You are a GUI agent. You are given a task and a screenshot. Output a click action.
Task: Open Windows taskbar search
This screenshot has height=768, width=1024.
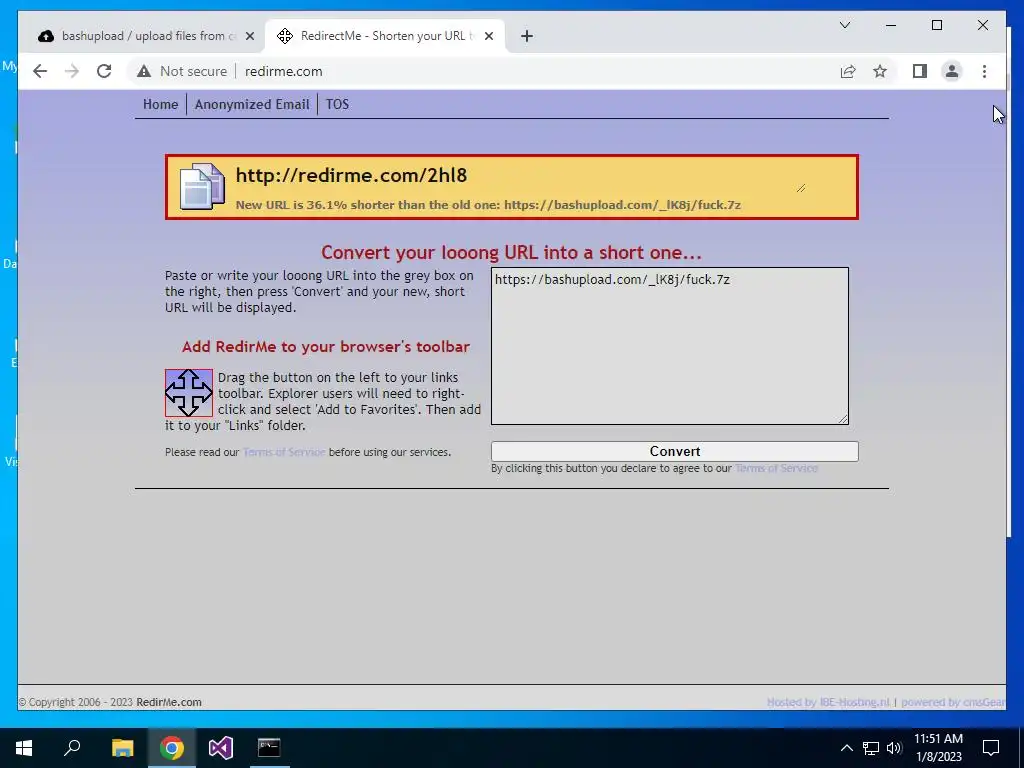click(72, 748)
